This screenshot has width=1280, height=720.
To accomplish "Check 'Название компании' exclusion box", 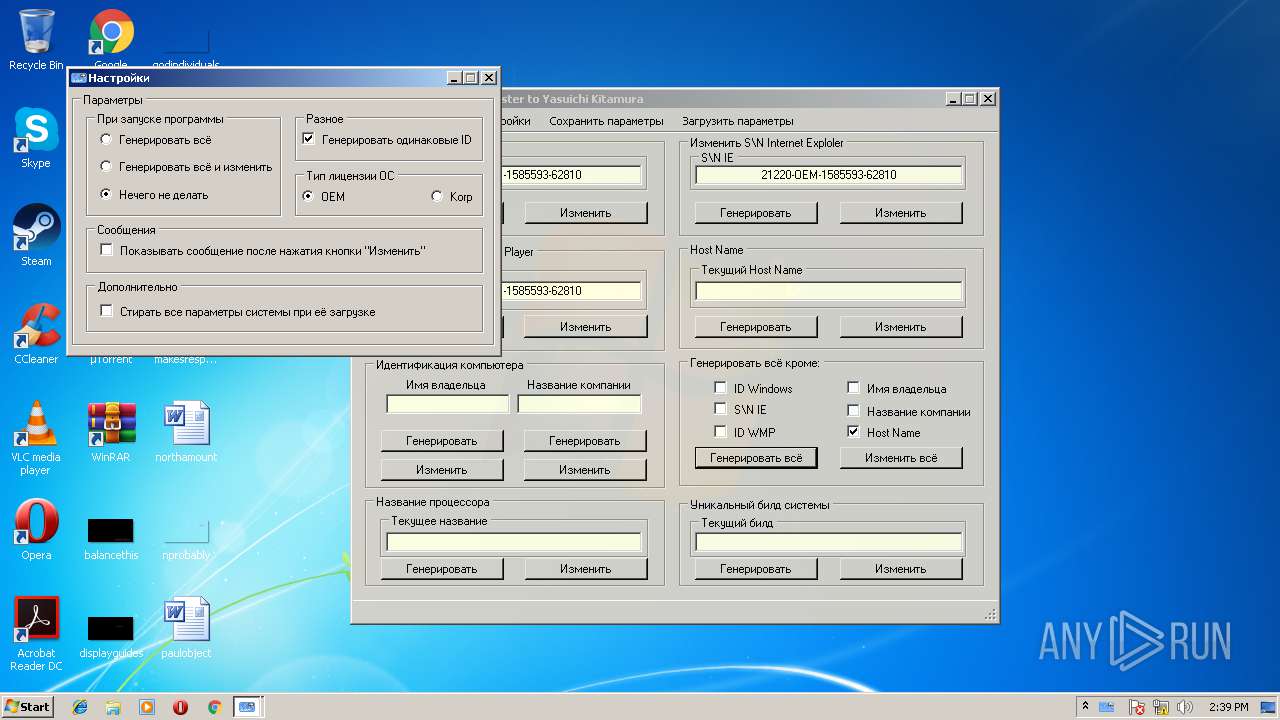I will coord(853,411).
